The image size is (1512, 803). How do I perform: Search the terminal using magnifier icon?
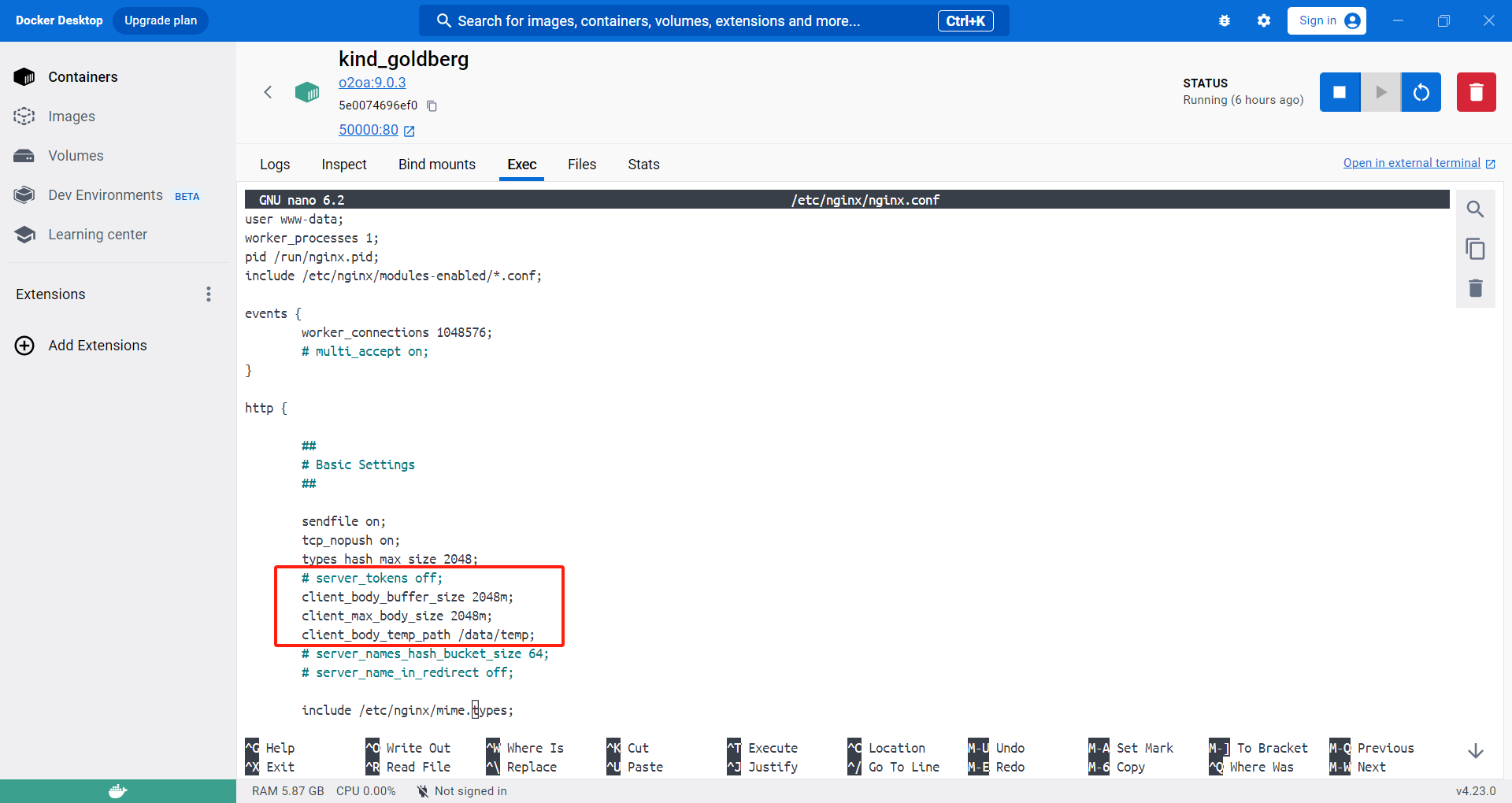(x=1475, y=209)
